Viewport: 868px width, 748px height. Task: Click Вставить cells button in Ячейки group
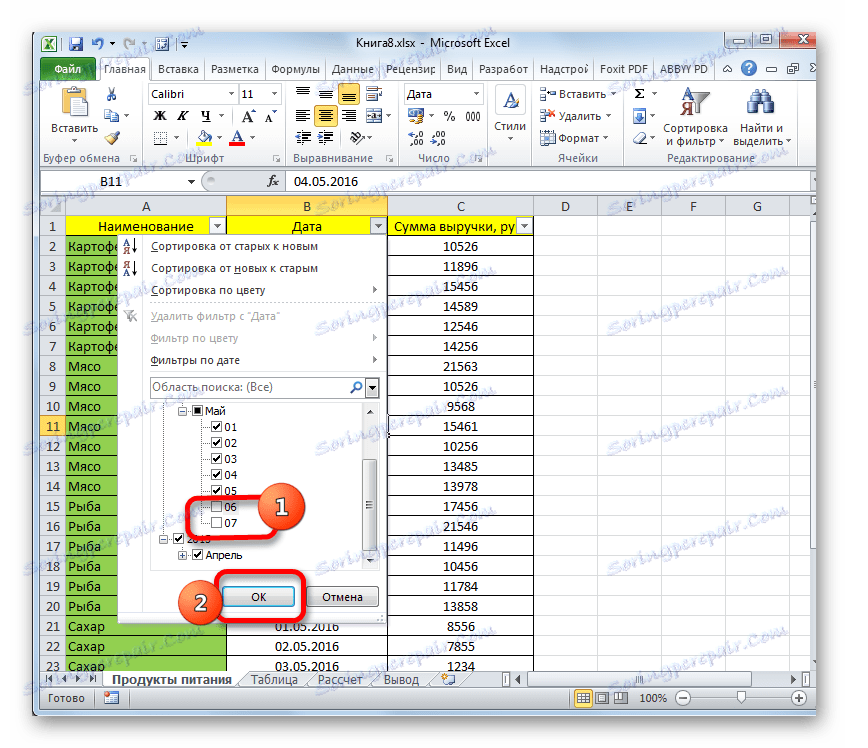(577, 94)
